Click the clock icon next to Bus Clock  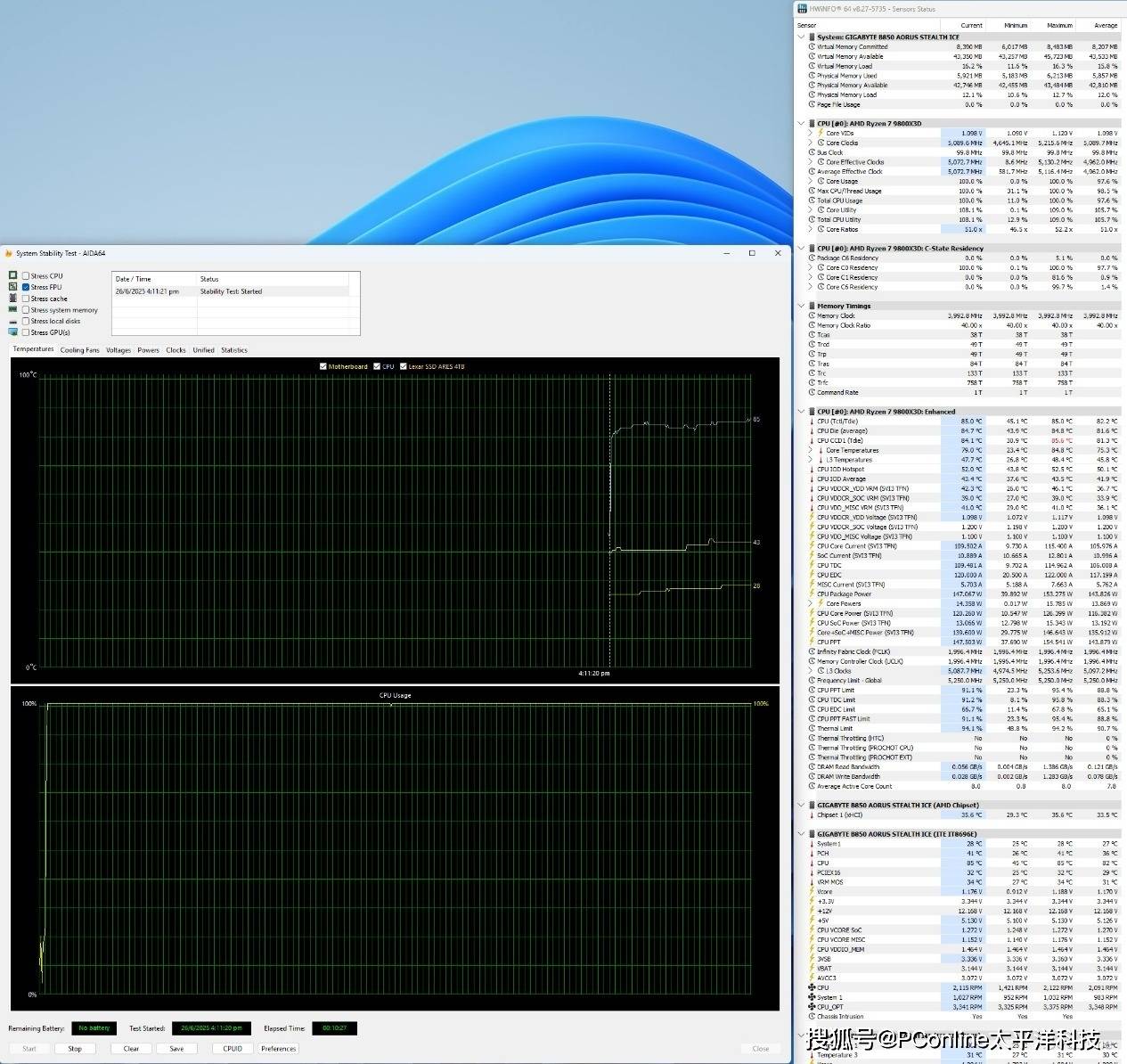pos(812,152)
